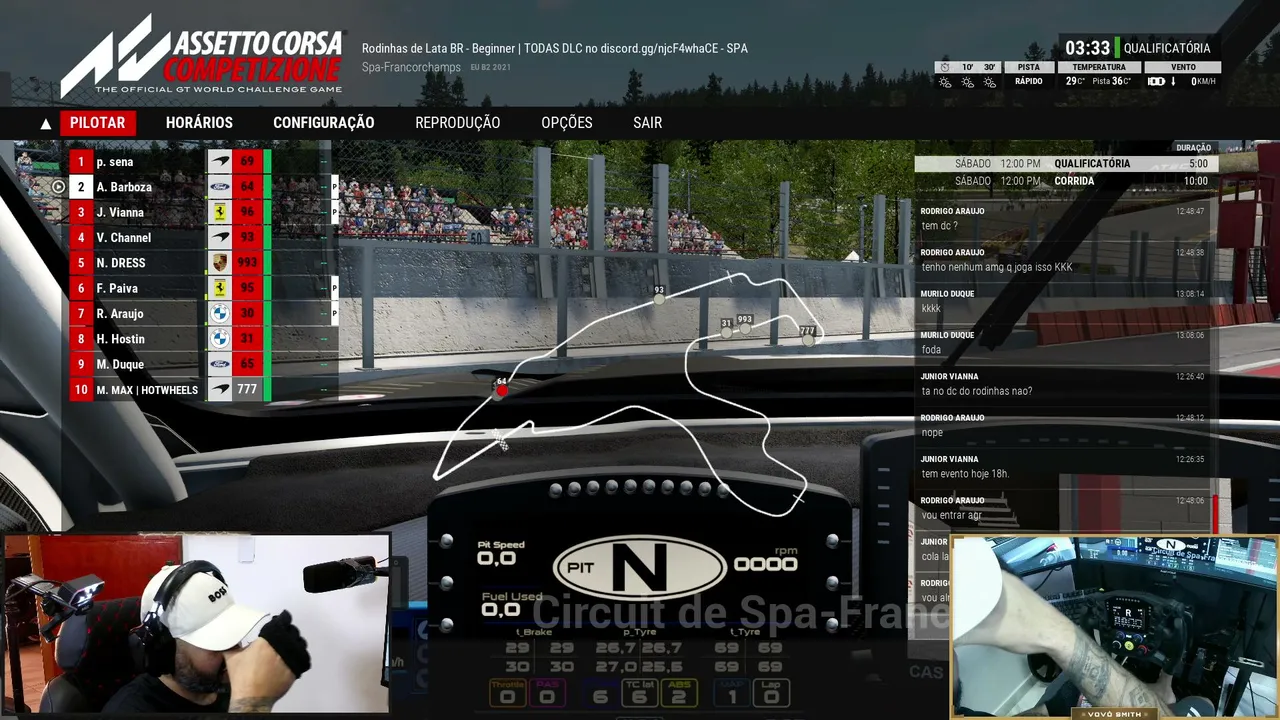The height and width of the screenshot is (720, 1280).
Task: Click the pit marker P for J. Vianna
Action: 334,212
